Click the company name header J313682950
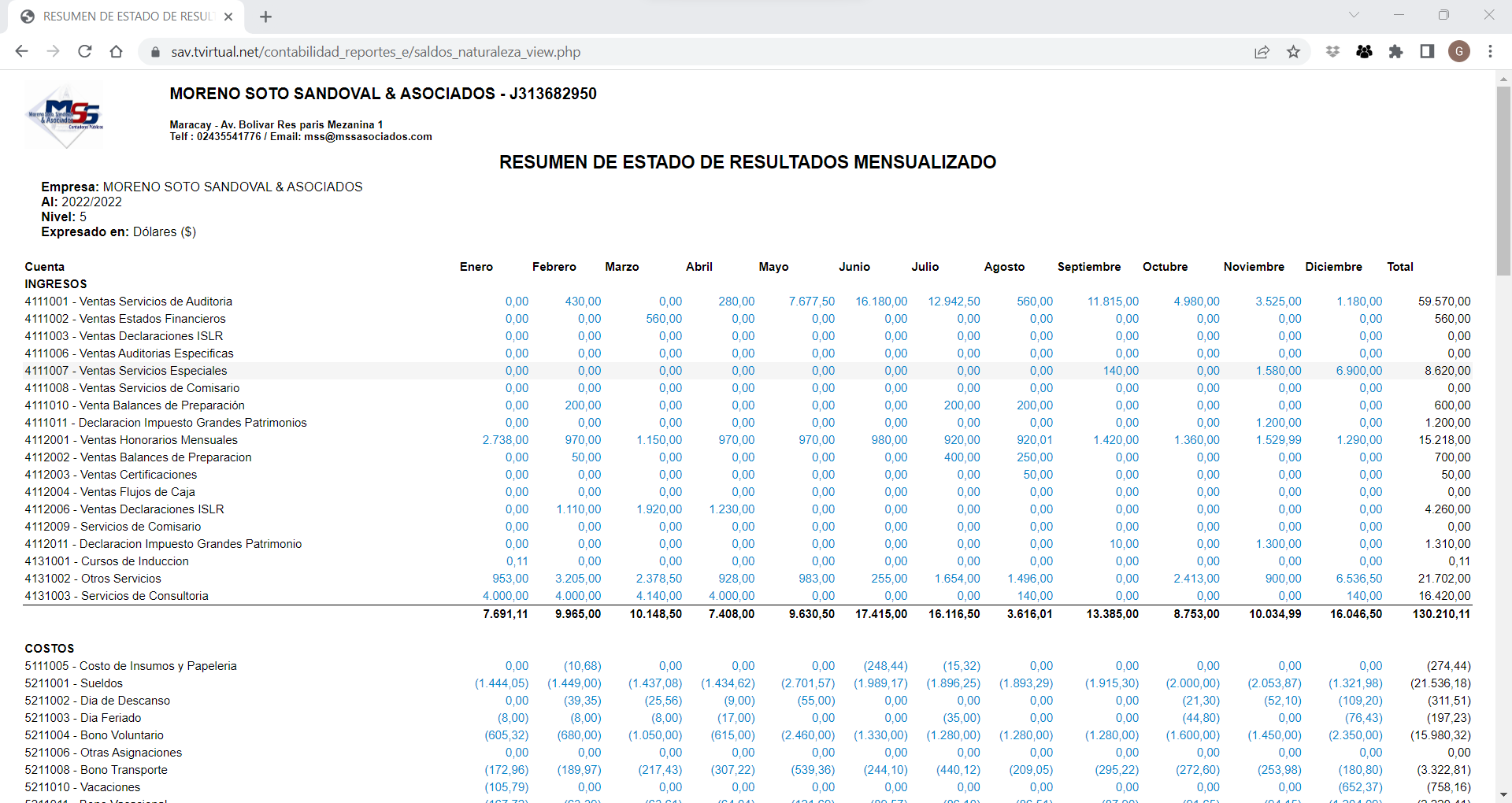 point(384,94)
